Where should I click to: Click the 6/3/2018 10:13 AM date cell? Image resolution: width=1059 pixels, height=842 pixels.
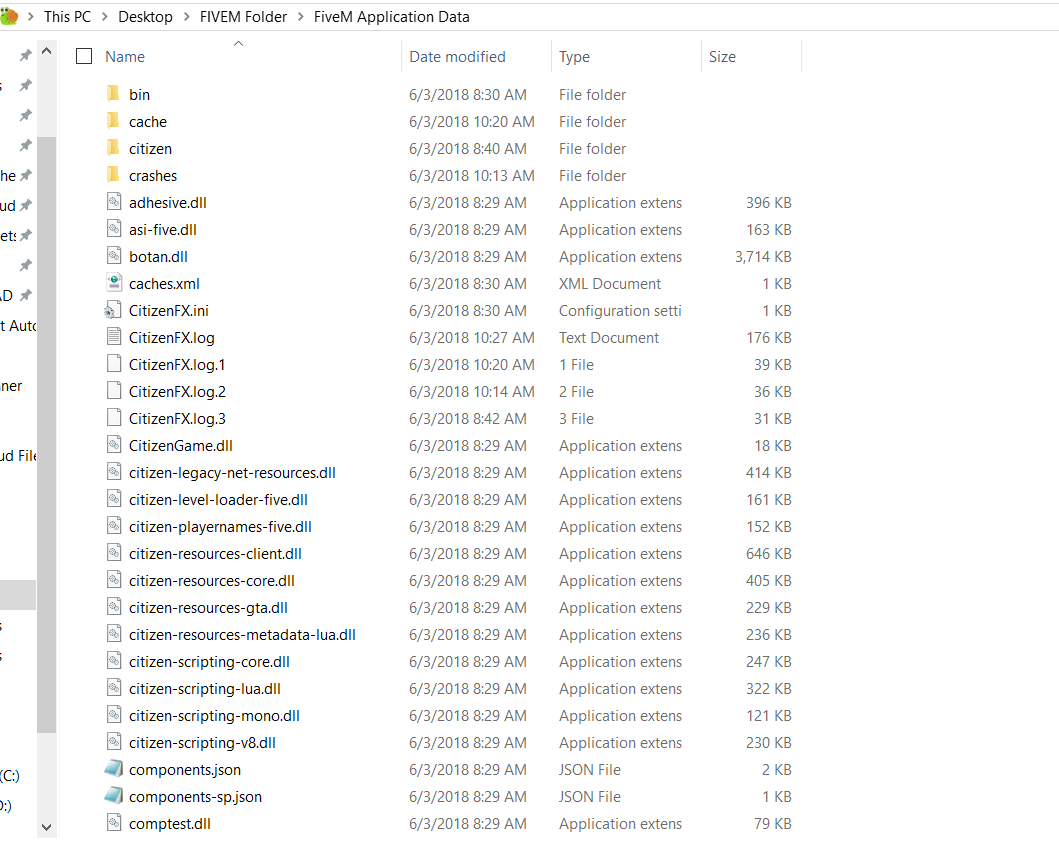tap(471, 176)
